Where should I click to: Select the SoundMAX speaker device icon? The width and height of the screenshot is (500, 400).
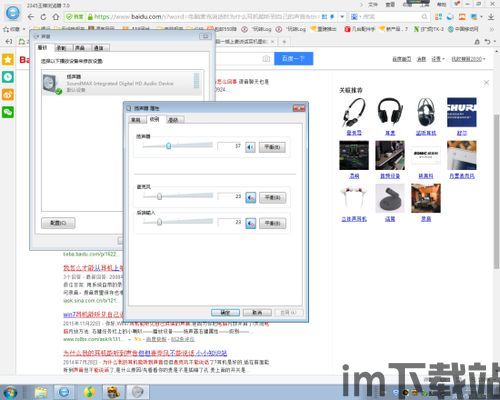point(52,83)
